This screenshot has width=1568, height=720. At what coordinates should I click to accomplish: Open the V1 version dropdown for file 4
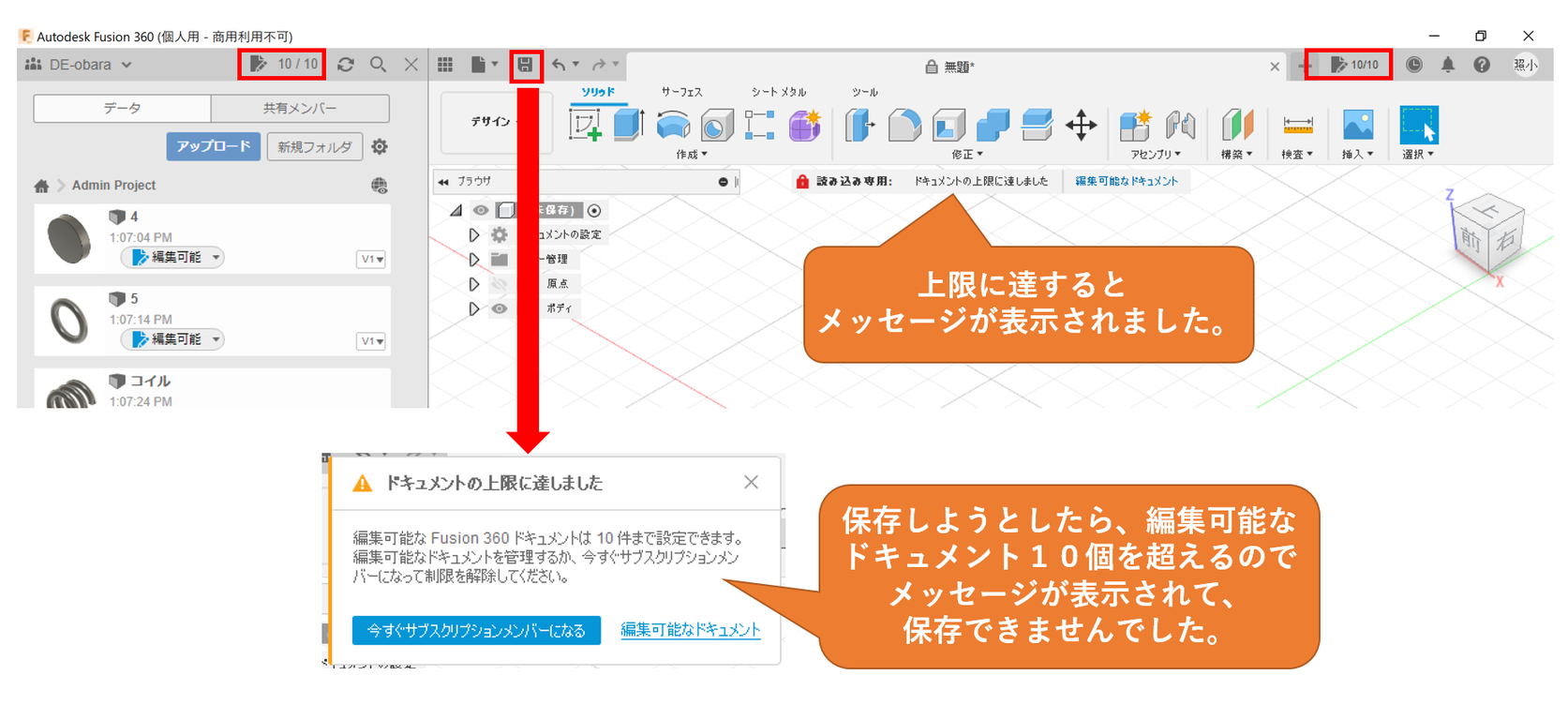click(371, 259)
